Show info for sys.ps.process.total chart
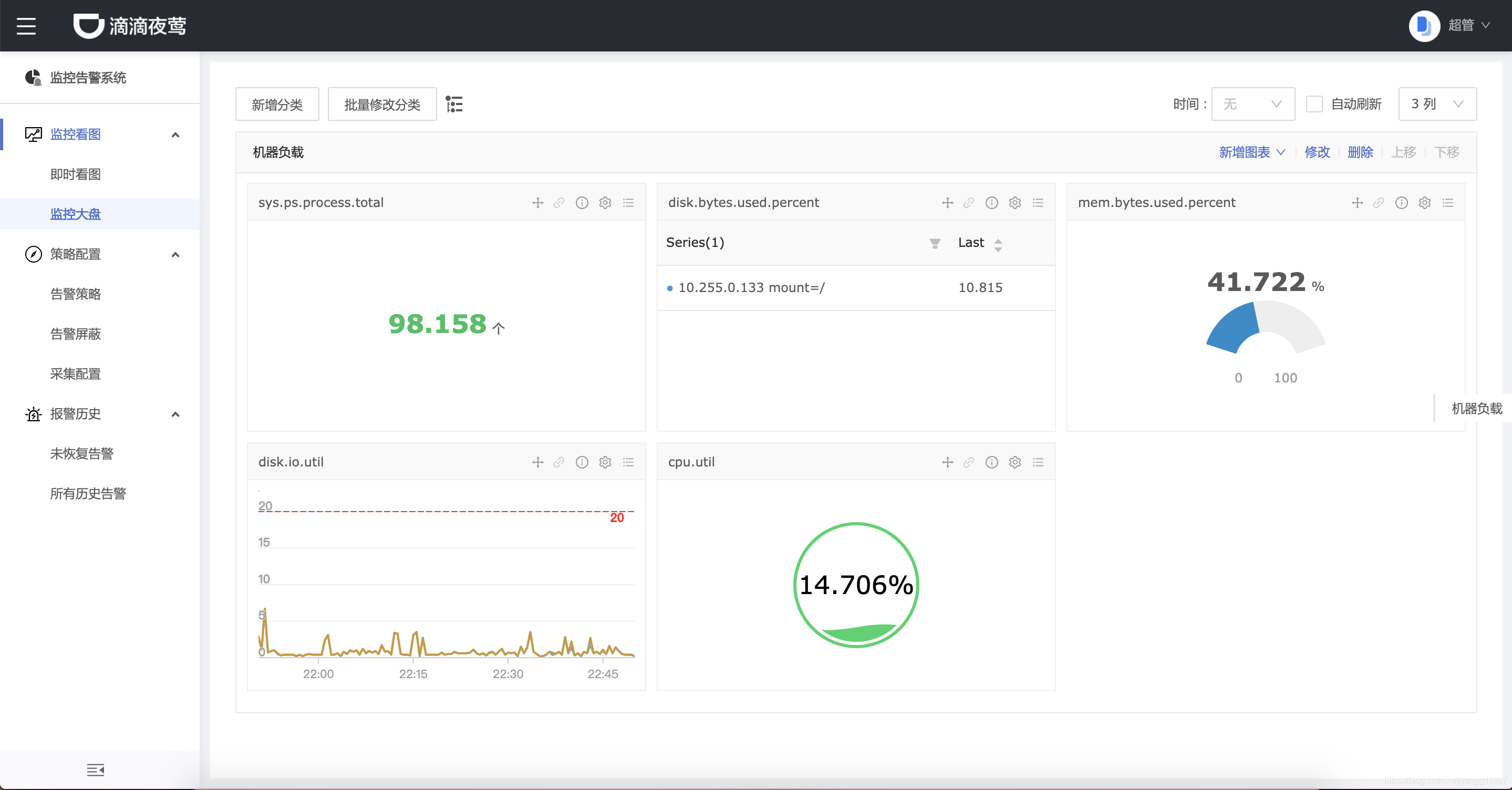Viewport: 1512px width, 790px height. (x=582, y=202)
